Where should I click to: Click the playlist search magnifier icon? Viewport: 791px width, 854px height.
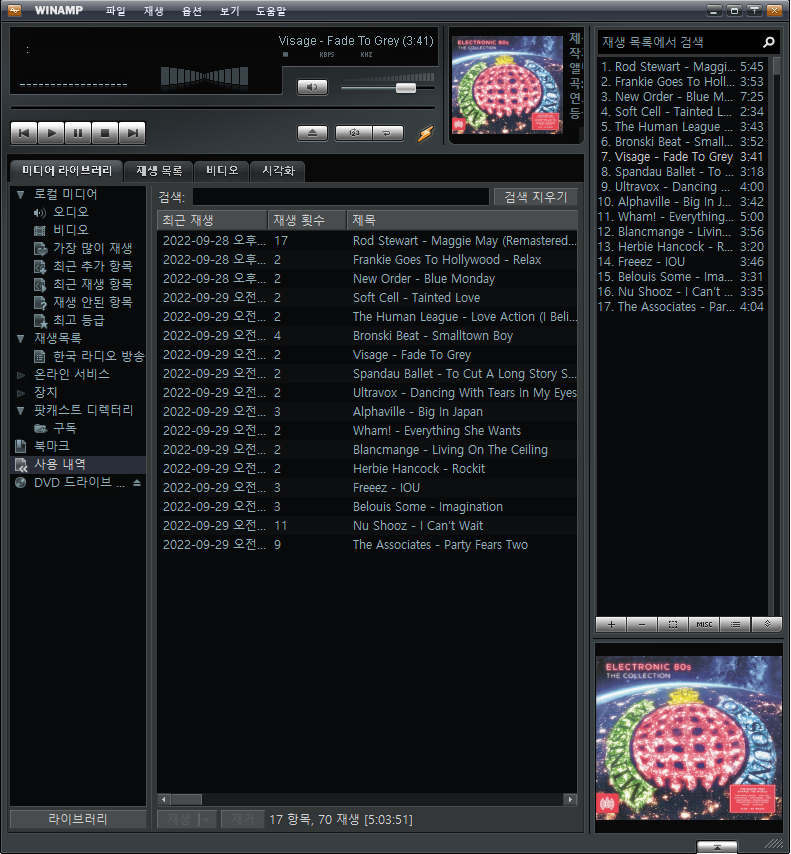769,42
